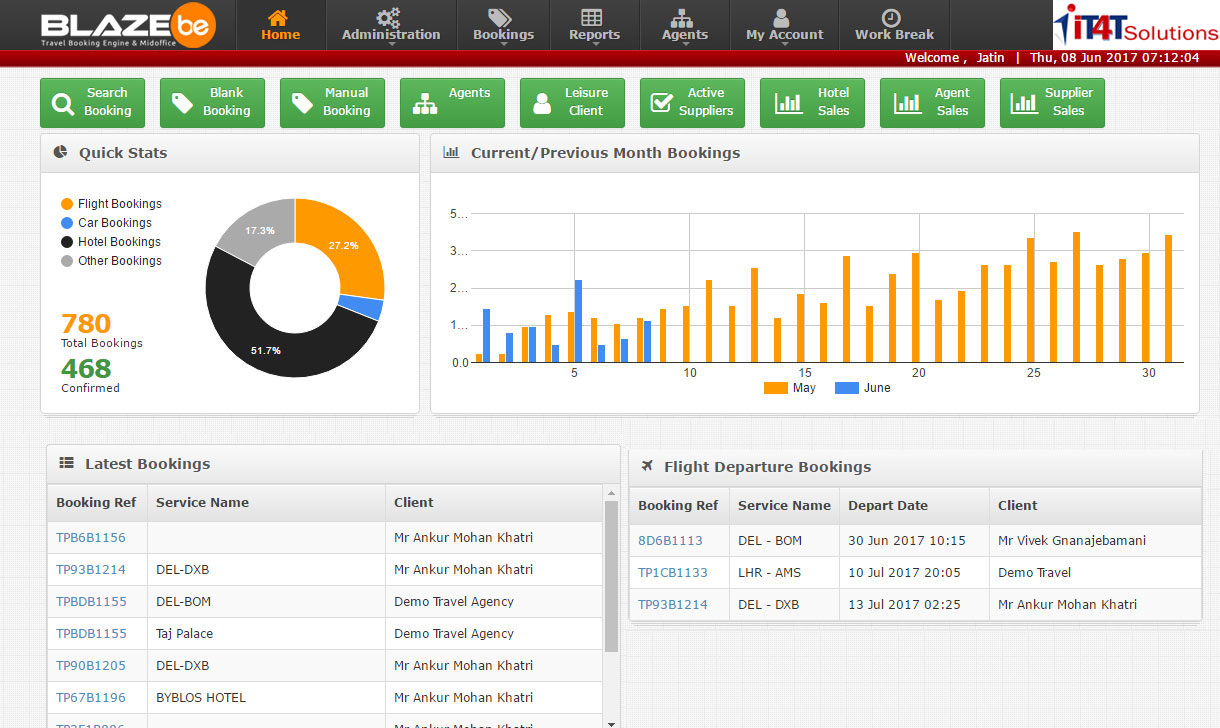
Task: Click the blue June legend swatch
Action: coord(846,388)
